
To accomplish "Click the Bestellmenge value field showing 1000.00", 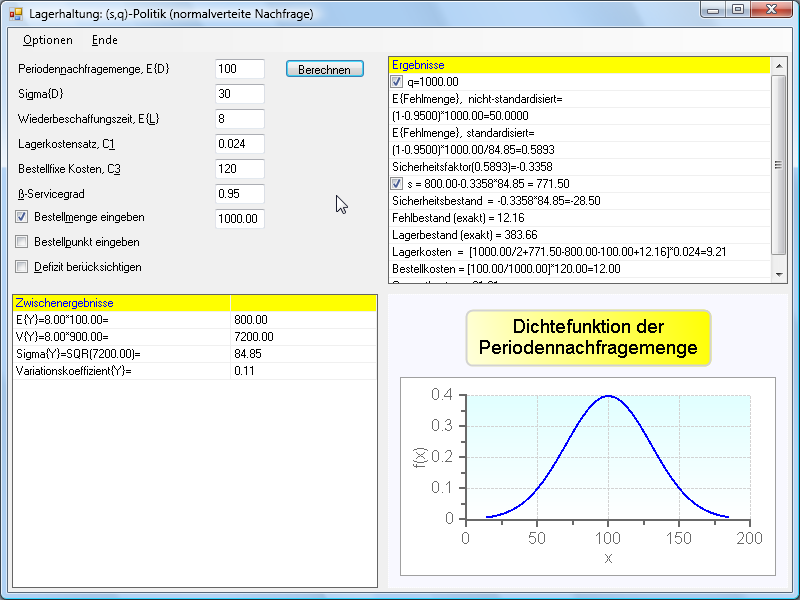I will (x=239, y=219).
